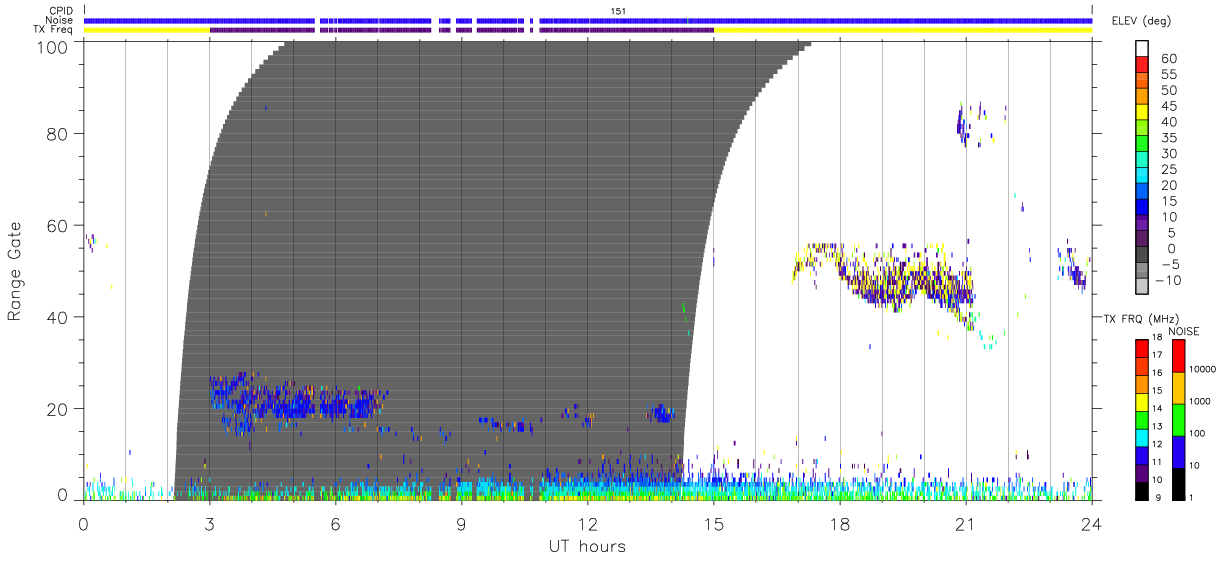This screenshot has height=567, width=1228.
Task: Click the yellow-purple scatter band near range gate 50
Action: (885, 277)
